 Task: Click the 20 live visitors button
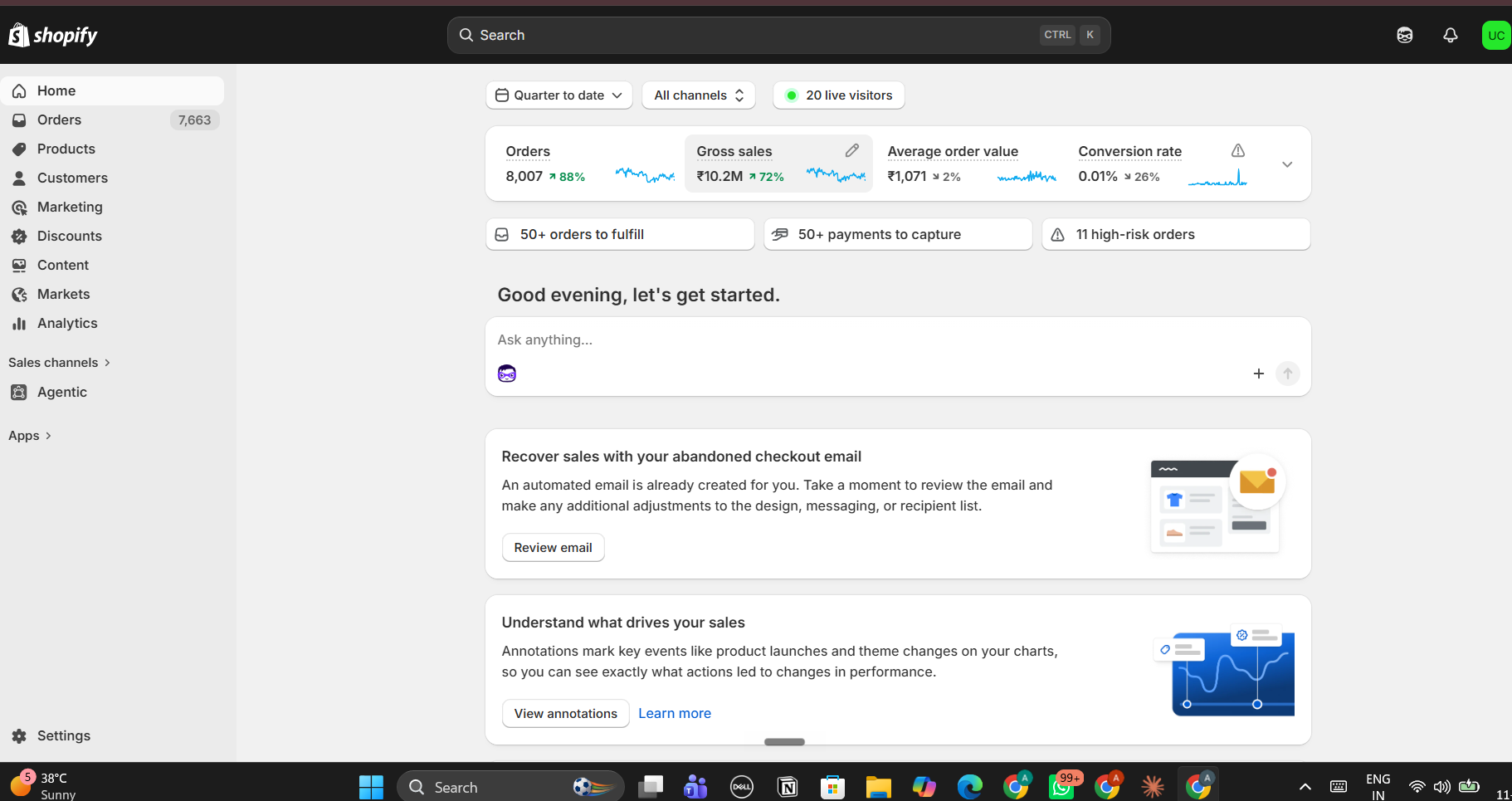pos(839,95)
